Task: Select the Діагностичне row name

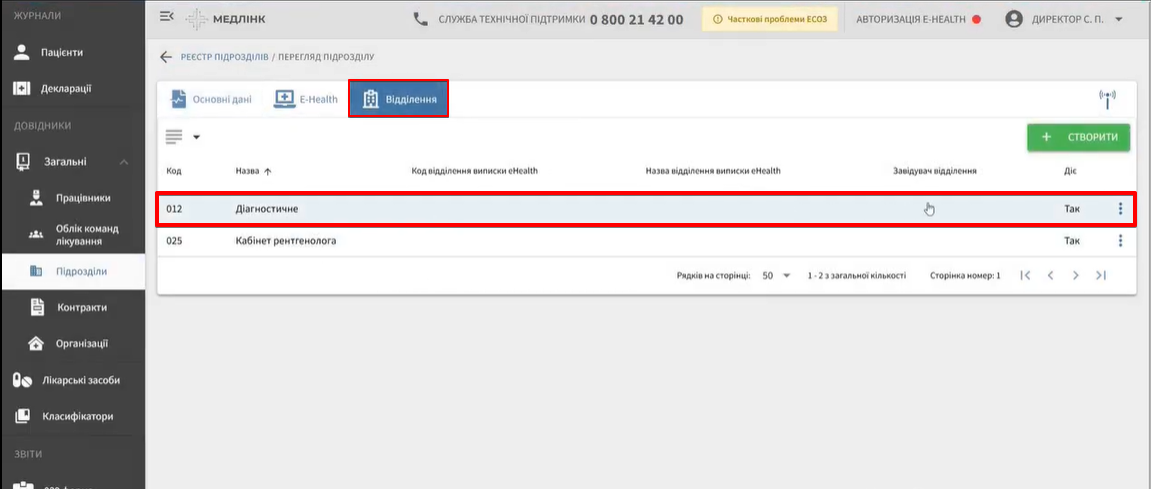Action: pos(266,209)
